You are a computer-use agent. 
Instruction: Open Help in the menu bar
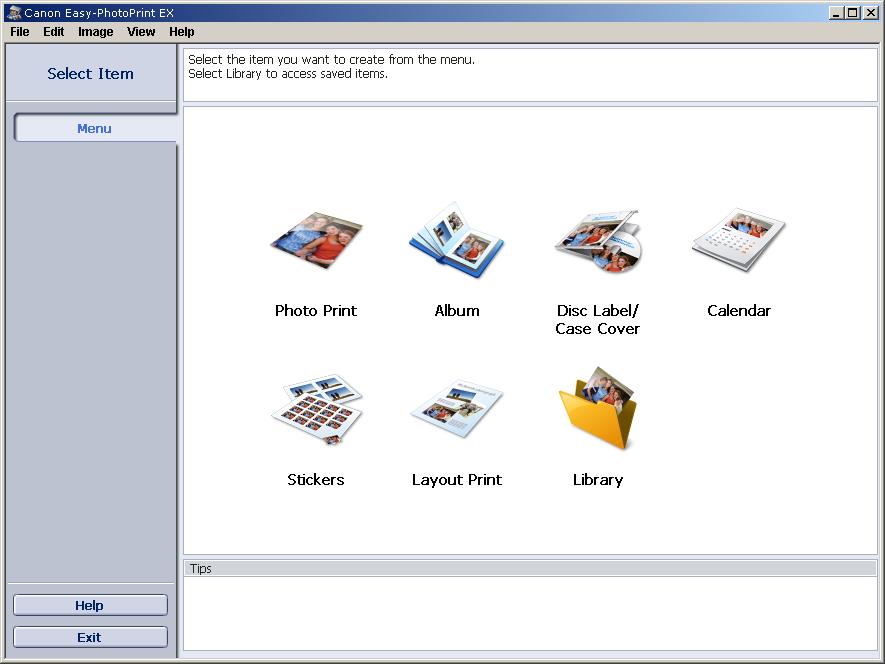182,32
